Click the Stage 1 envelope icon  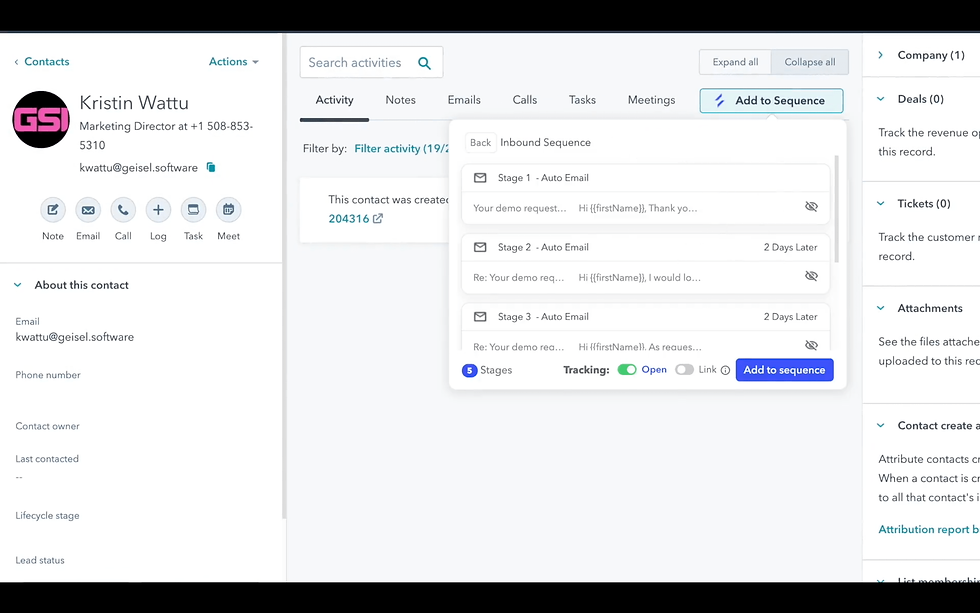pyautogui.click(x=480, y=178)
